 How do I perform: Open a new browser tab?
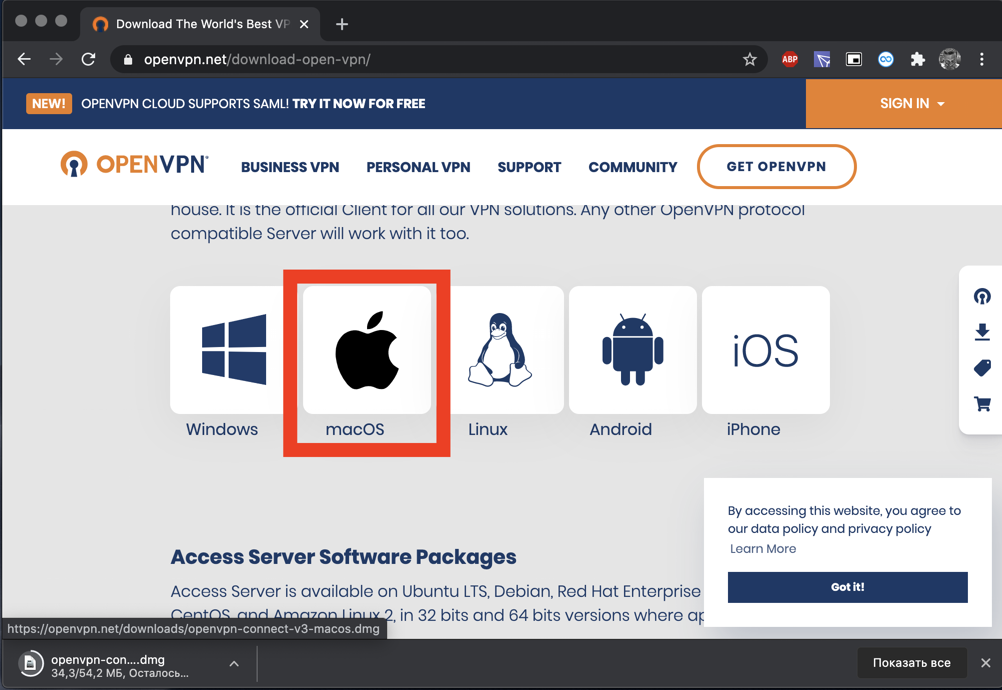click(x=342, y=24)
